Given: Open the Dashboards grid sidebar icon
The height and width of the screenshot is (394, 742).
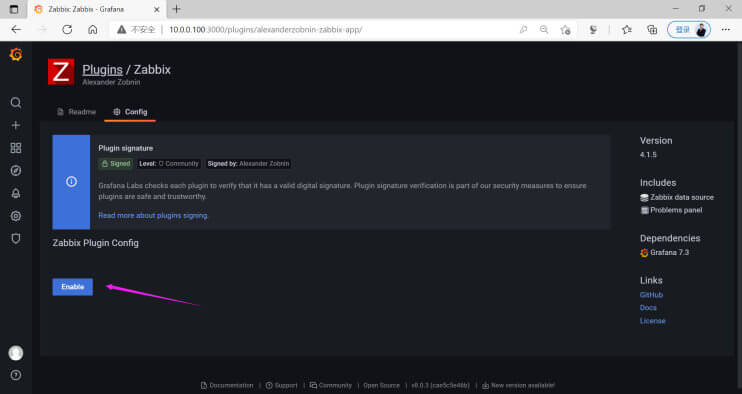Looking at the screenshot, I should (16, 148).
